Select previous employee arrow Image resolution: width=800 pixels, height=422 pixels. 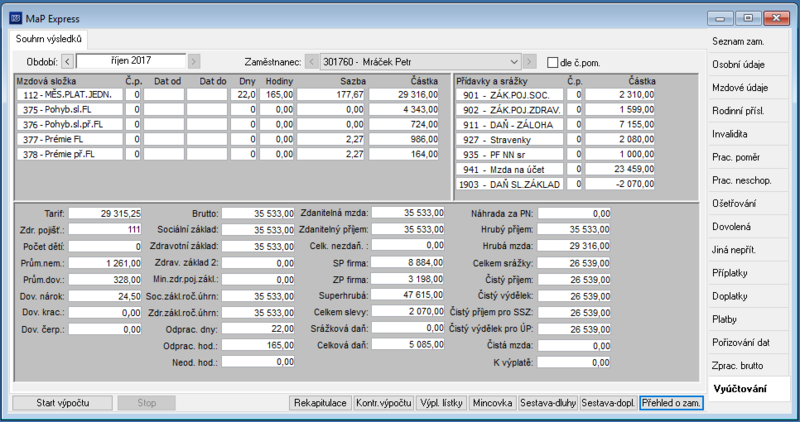[312, 62]
